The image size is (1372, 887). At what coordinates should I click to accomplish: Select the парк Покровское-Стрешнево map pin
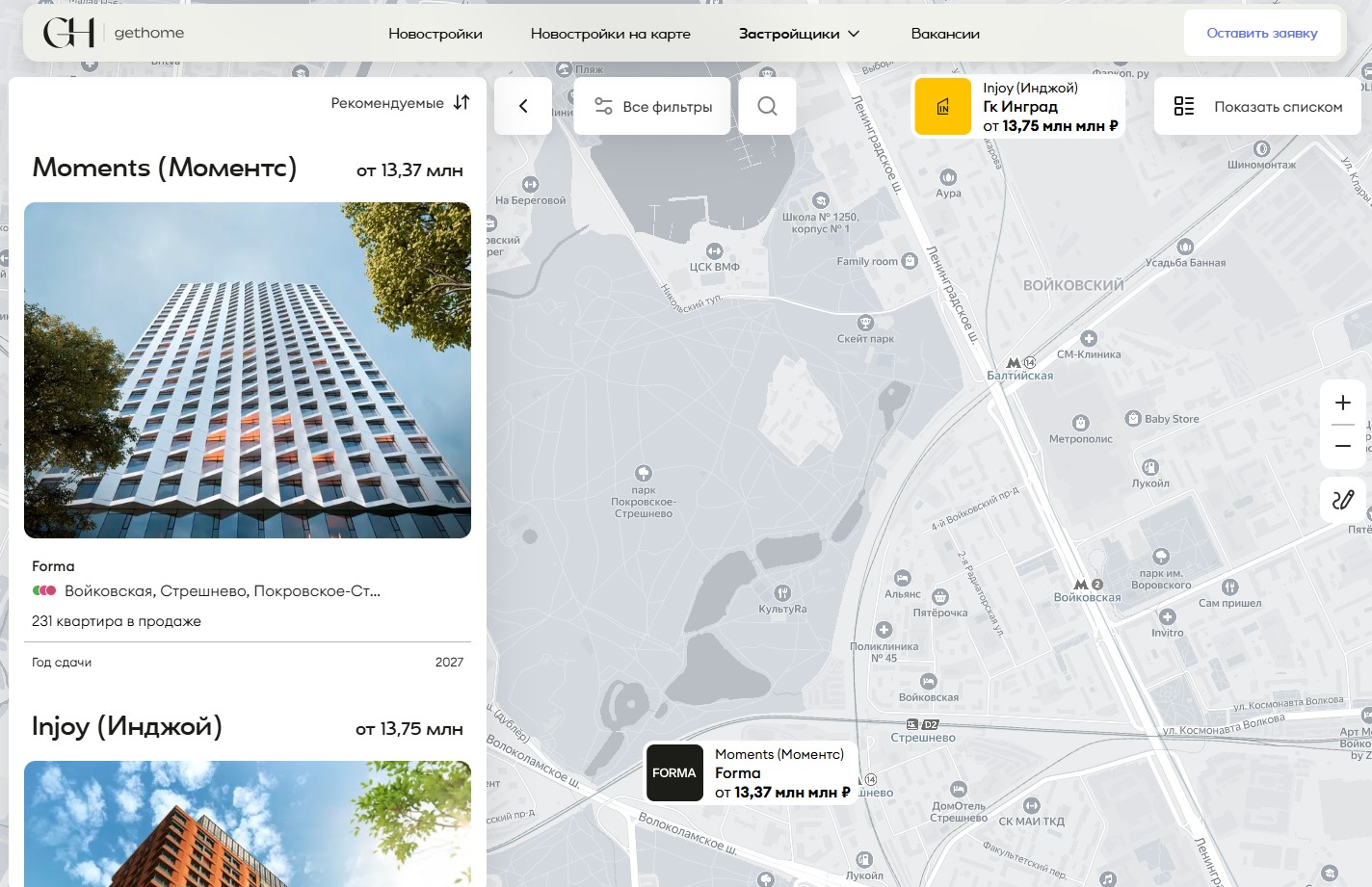[644, 473]
